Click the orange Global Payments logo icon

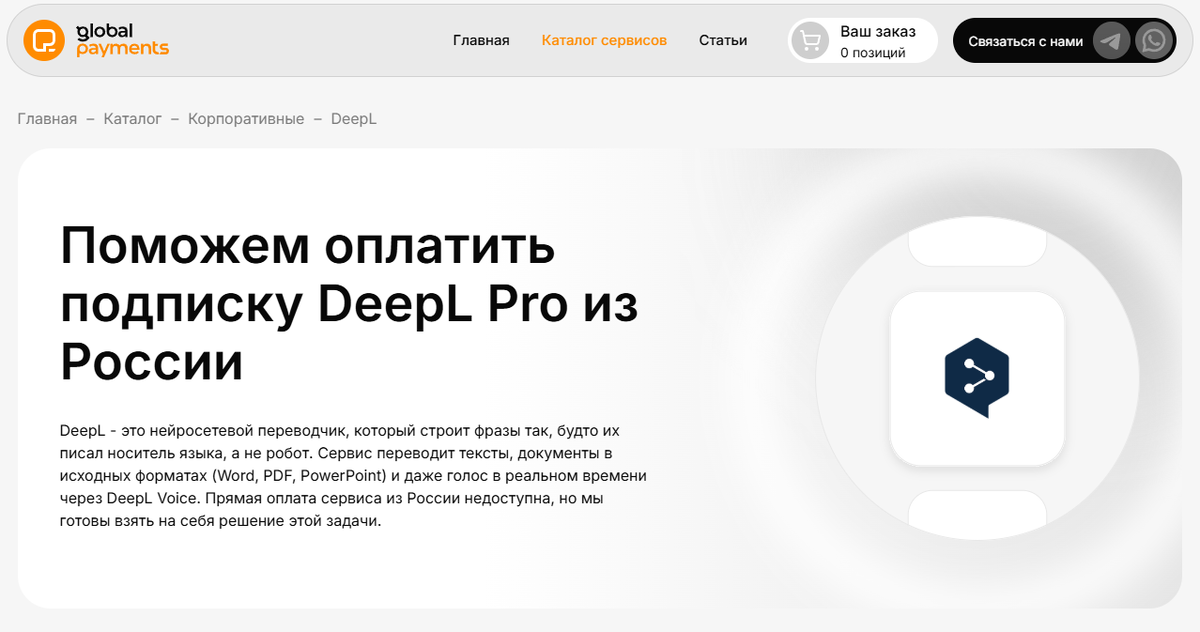pyautogui.click(x=44, y=40)
